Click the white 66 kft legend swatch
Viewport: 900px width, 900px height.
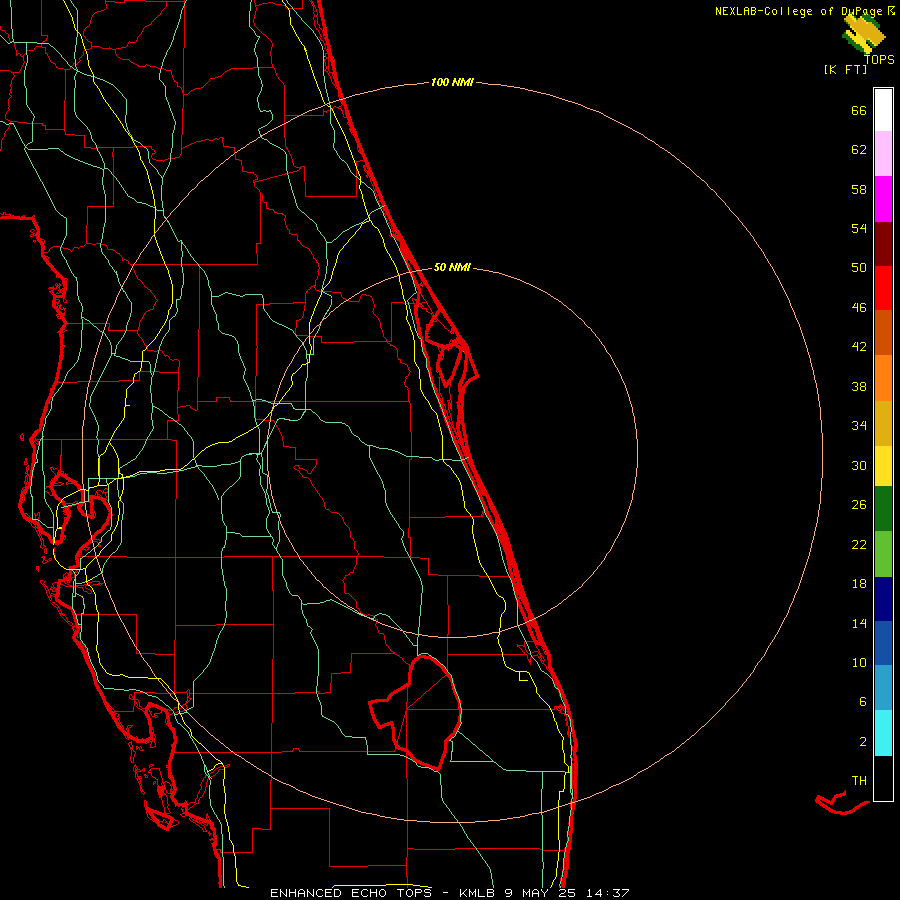883,110
